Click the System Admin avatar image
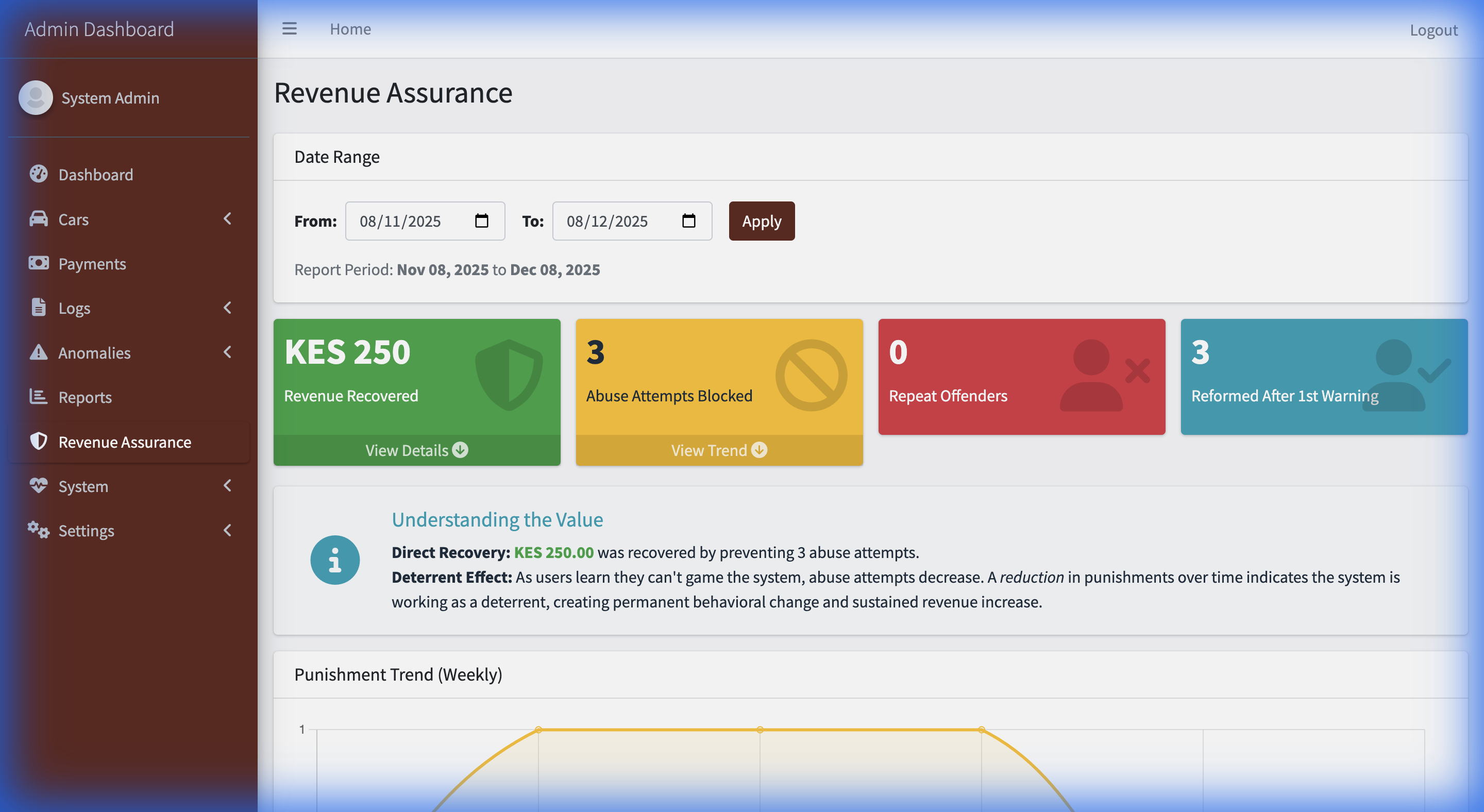 pos(36,97)
